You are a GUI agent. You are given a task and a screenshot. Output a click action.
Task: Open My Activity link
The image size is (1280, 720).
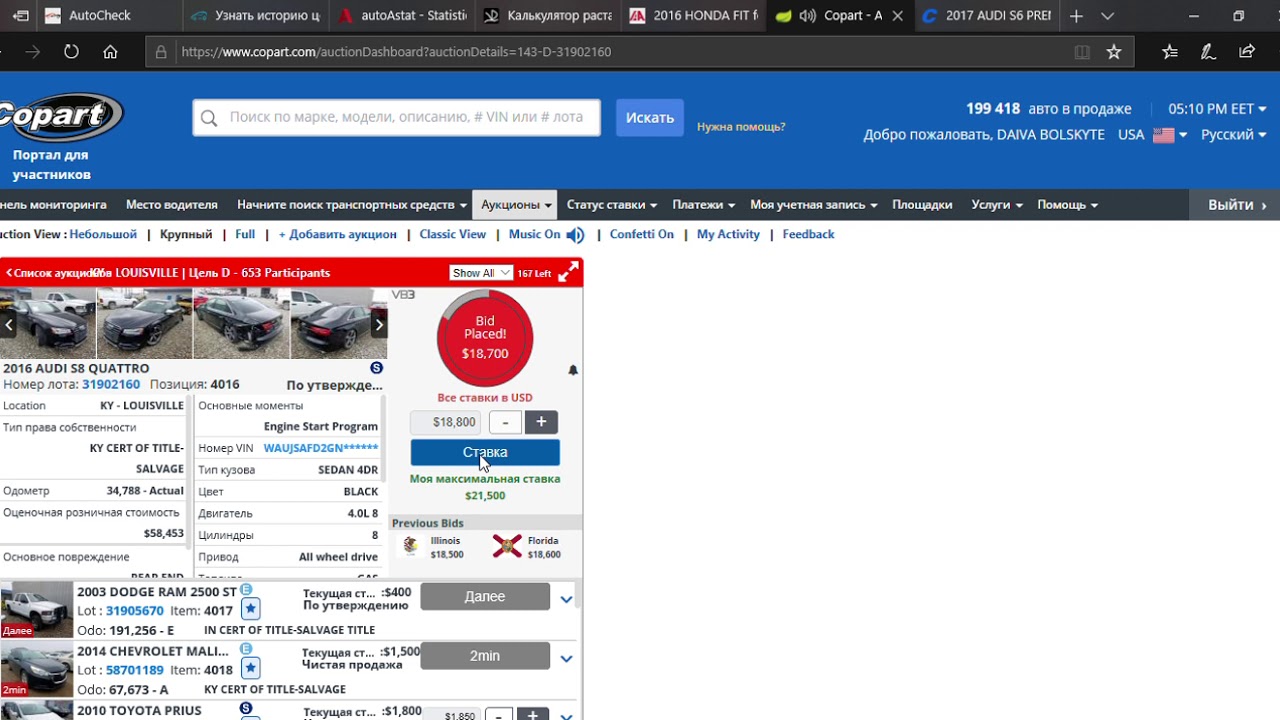pos(728,235)
